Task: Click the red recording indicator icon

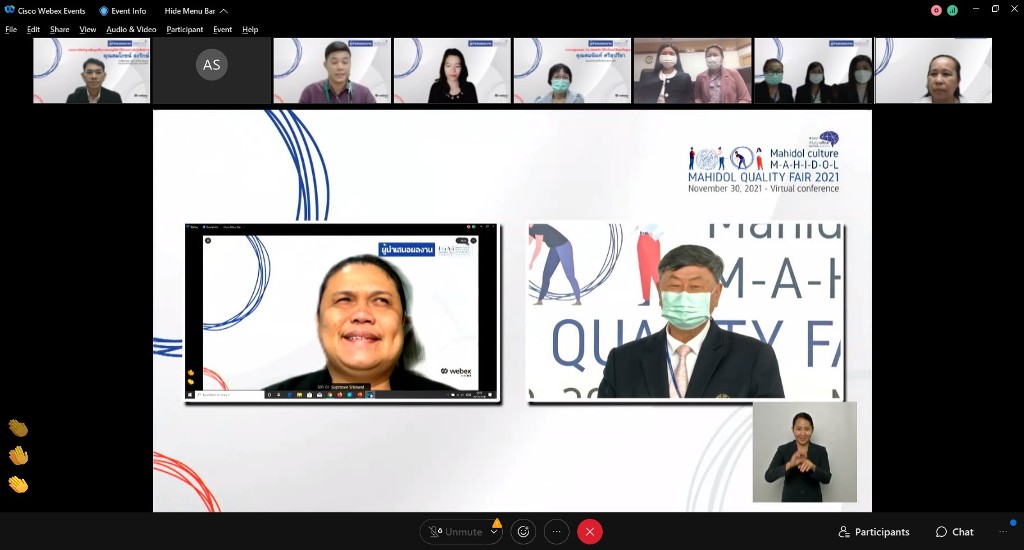Action: point(936,10)
